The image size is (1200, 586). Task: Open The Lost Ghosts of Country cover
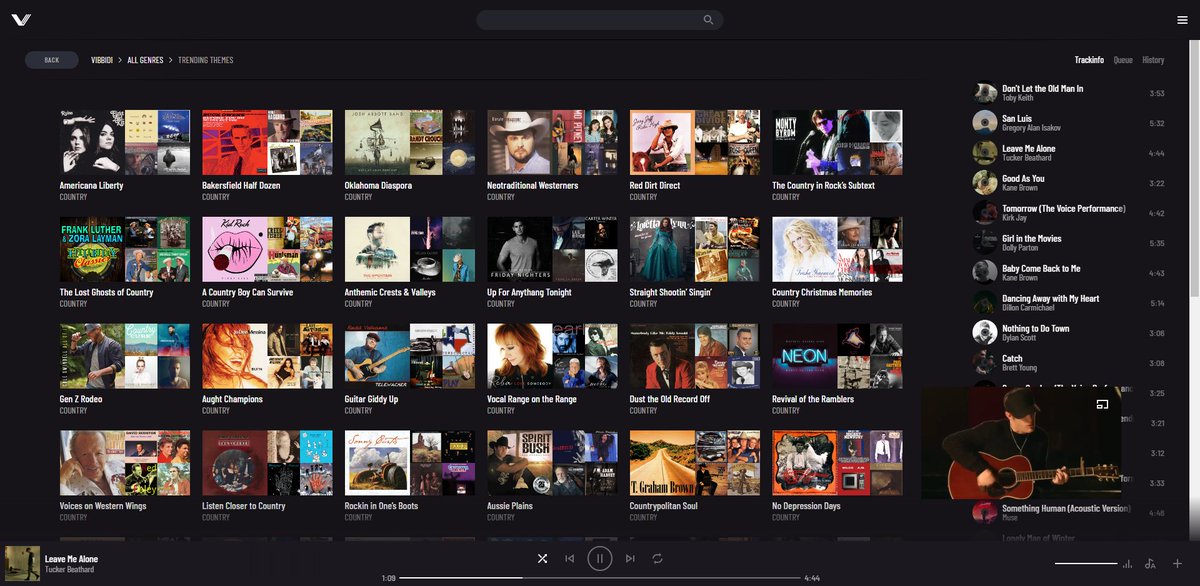[125, 249]
